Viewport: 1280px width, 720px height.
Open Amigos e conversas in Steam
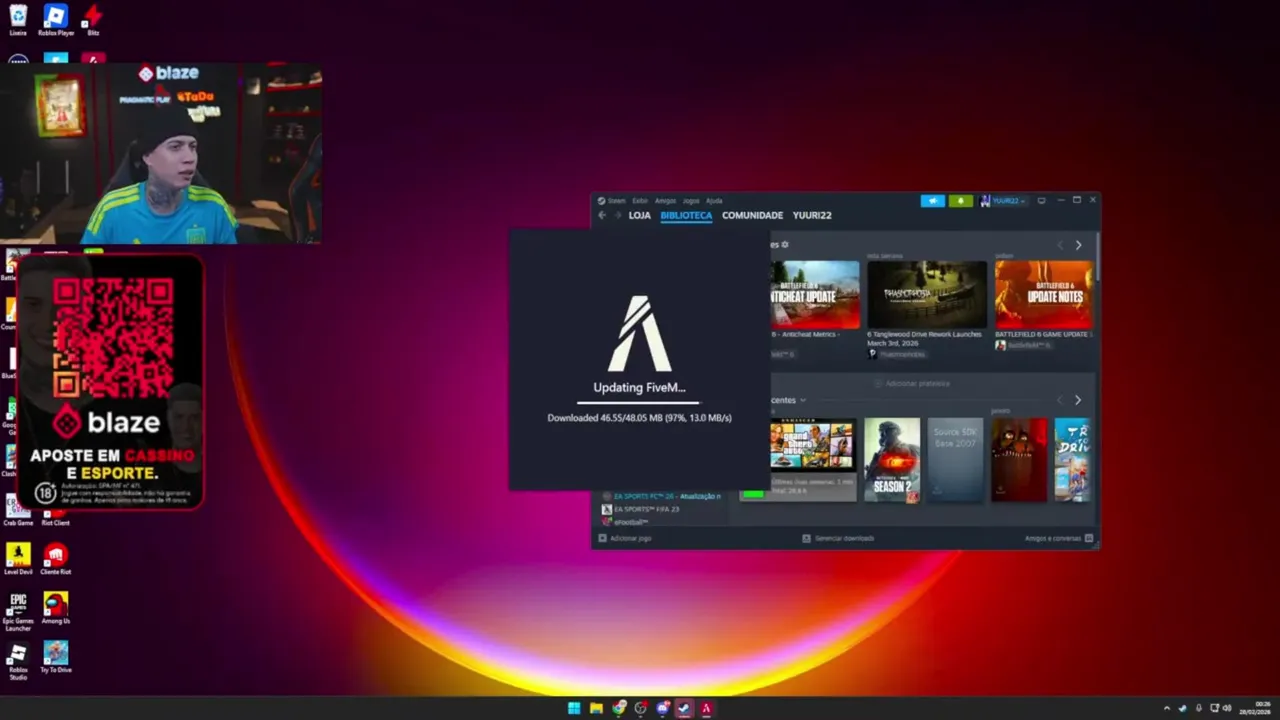pos(1059,538)
